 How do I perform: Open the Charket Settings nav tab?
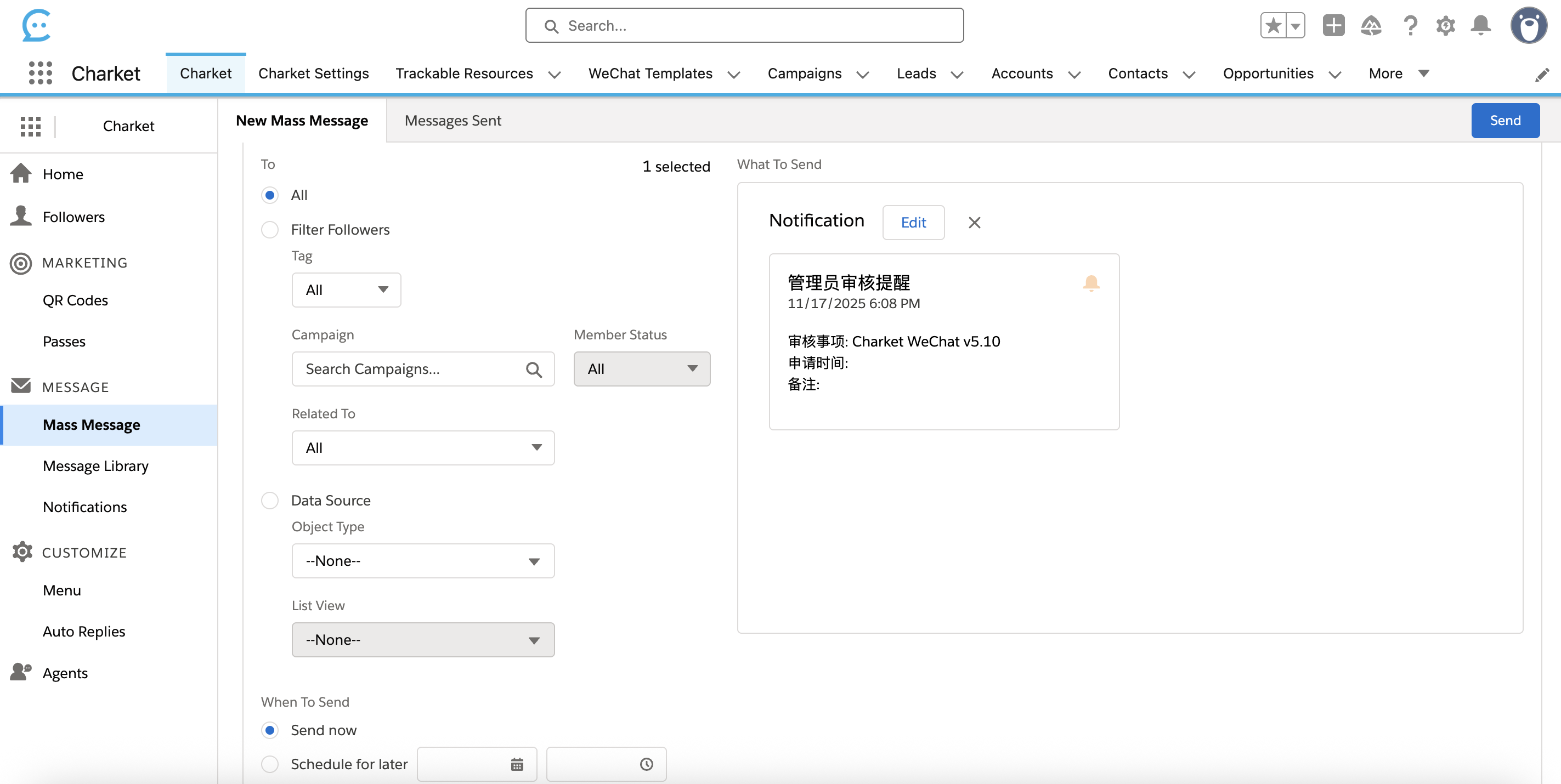pos(313,73)
